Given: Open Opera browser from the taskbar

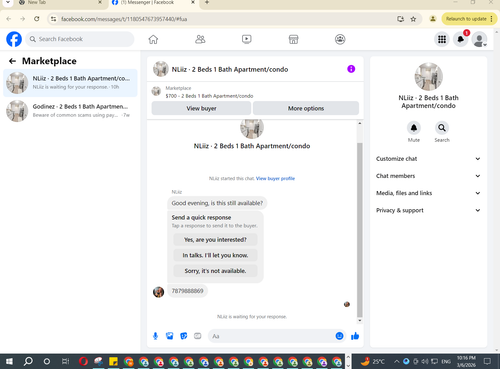Looking at the screenshot, I should click(x=83, y=361).
